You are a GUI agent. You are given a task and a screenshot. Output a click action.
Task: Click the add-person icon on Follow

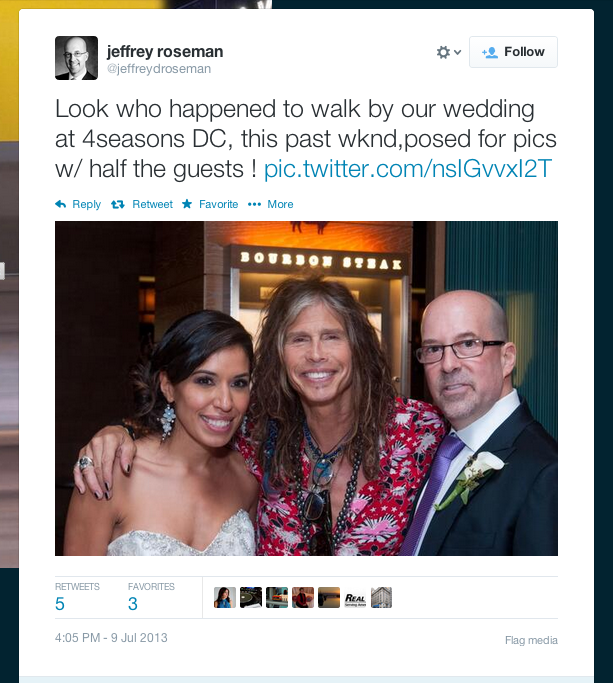[x=490, y=52]
